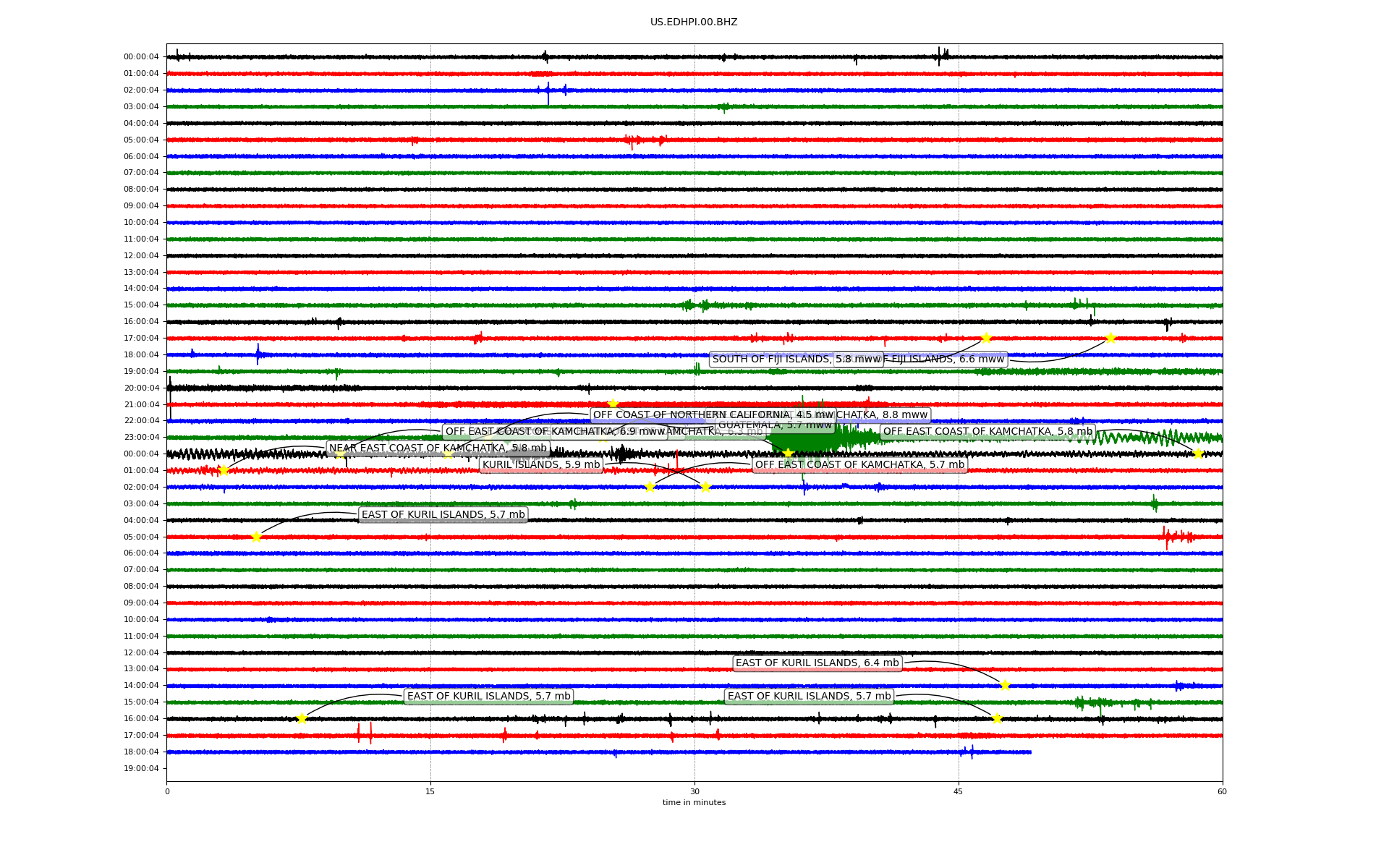Click star linked to EAST OF KURIL ISLANDS, 6.4 mb
The image size is (1389, 868).
(1005, 685)
